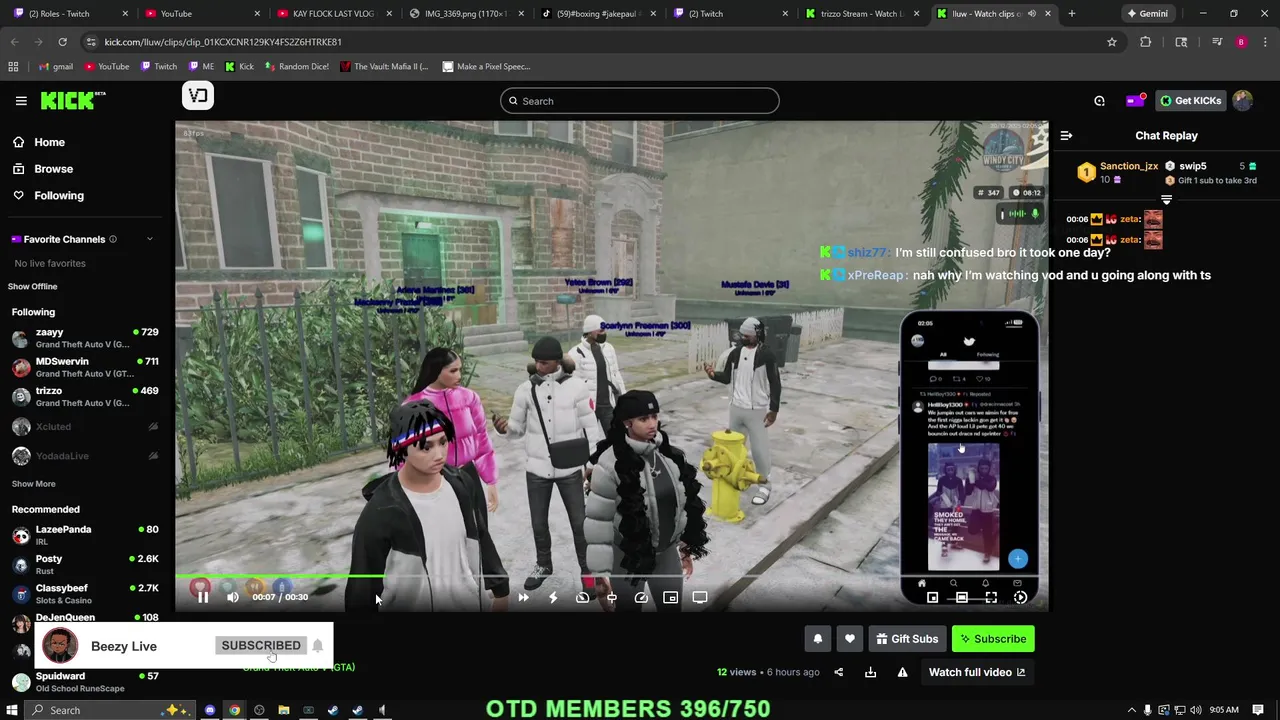Open the Twitch bookmark
Viewport: 1280px width, 720px height.
click(159, 67)
